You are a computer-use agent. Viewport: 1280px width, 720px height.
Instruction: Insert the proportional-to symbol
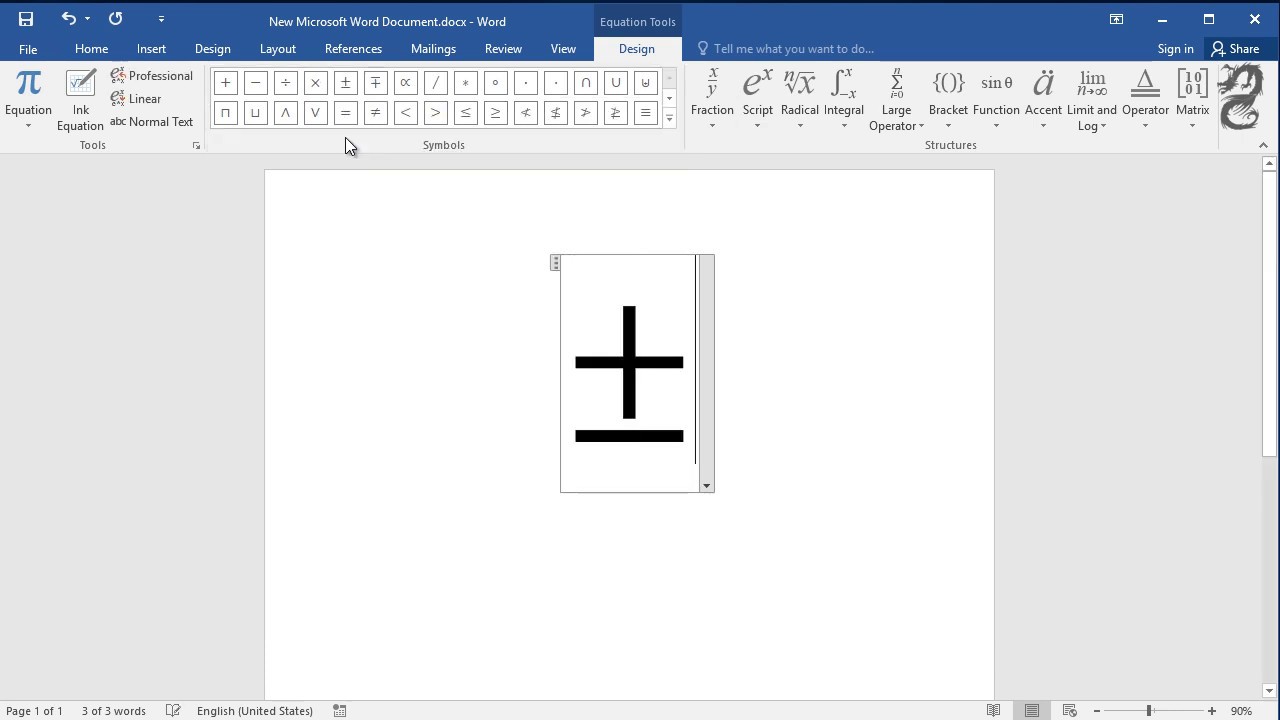[406, 83]
